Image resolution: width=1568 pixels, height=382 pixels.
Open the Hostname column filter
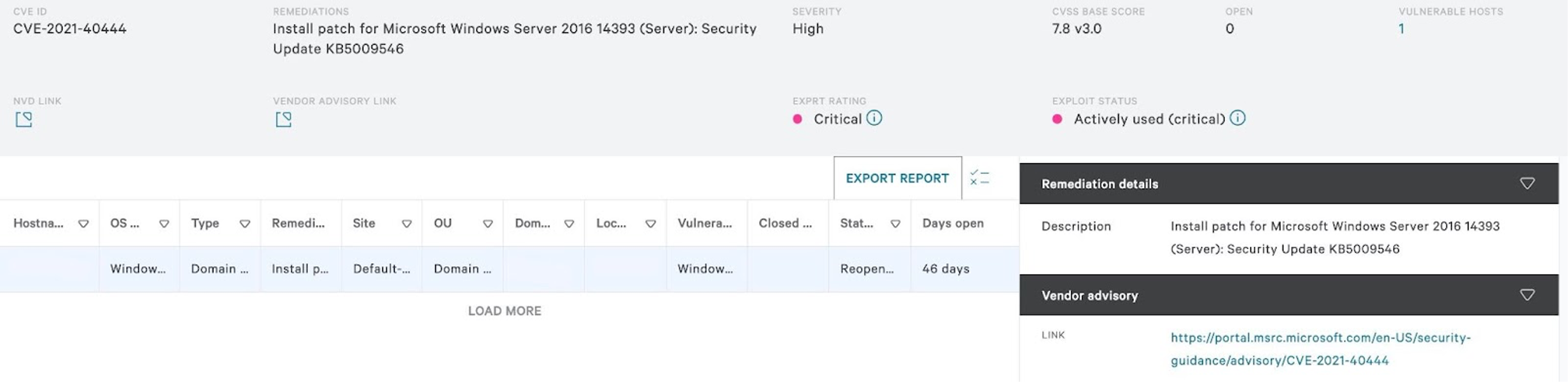coord(83,224)
